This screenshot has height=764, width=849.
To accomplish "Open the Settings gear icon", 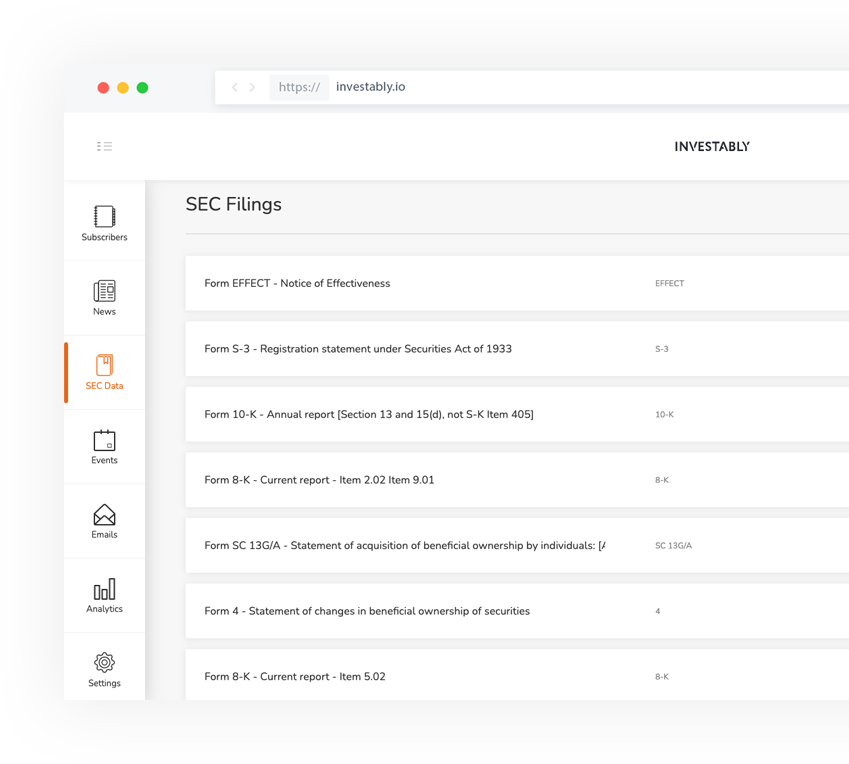I will pos(104,663).
